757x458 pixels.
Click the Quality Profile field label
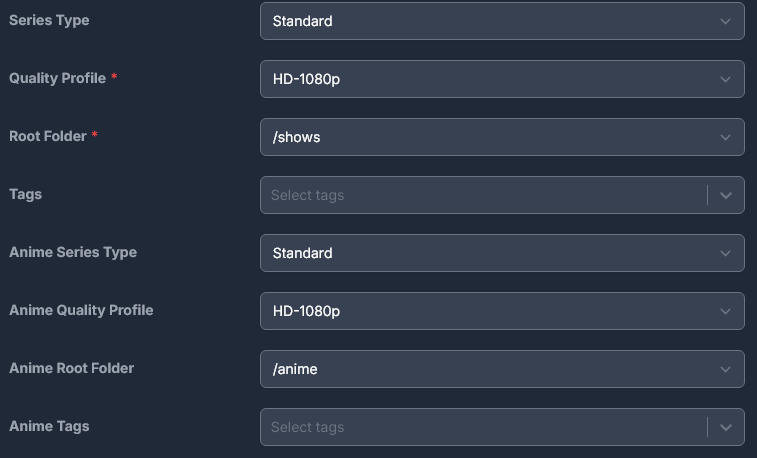(57, 78)
